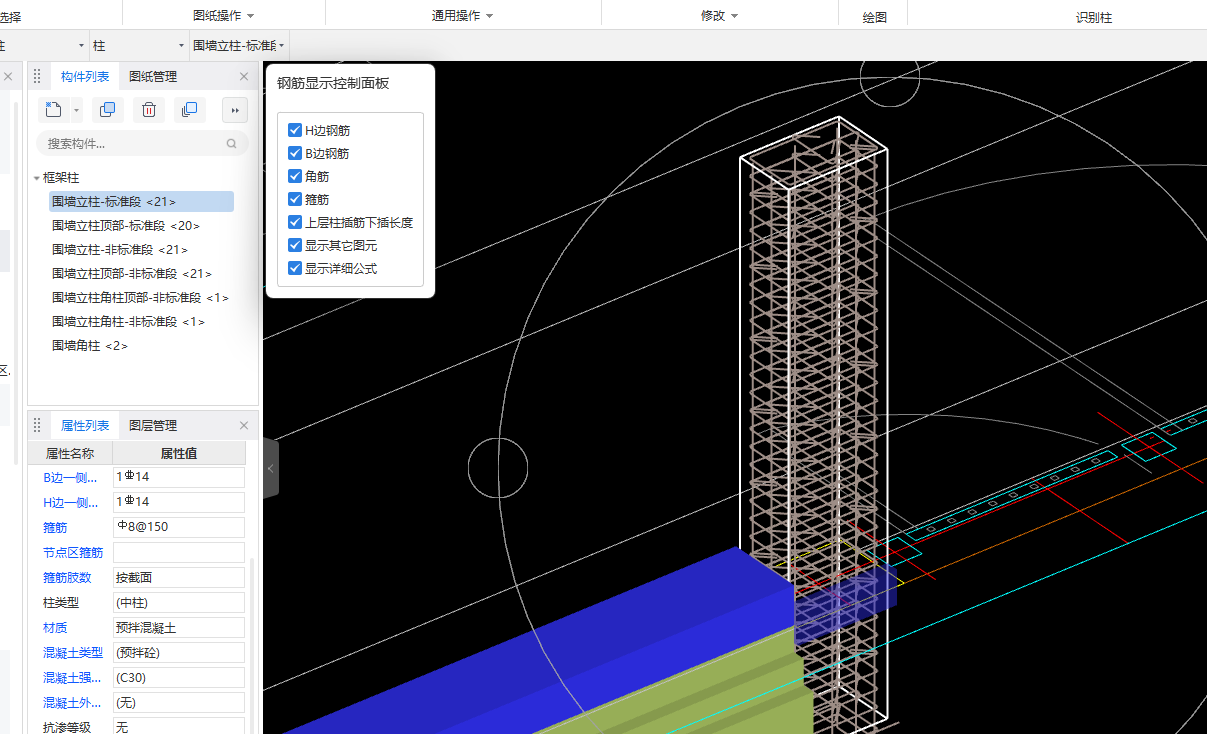
Task: Close the 属性列表 panel
Action: tap(244, 425)
